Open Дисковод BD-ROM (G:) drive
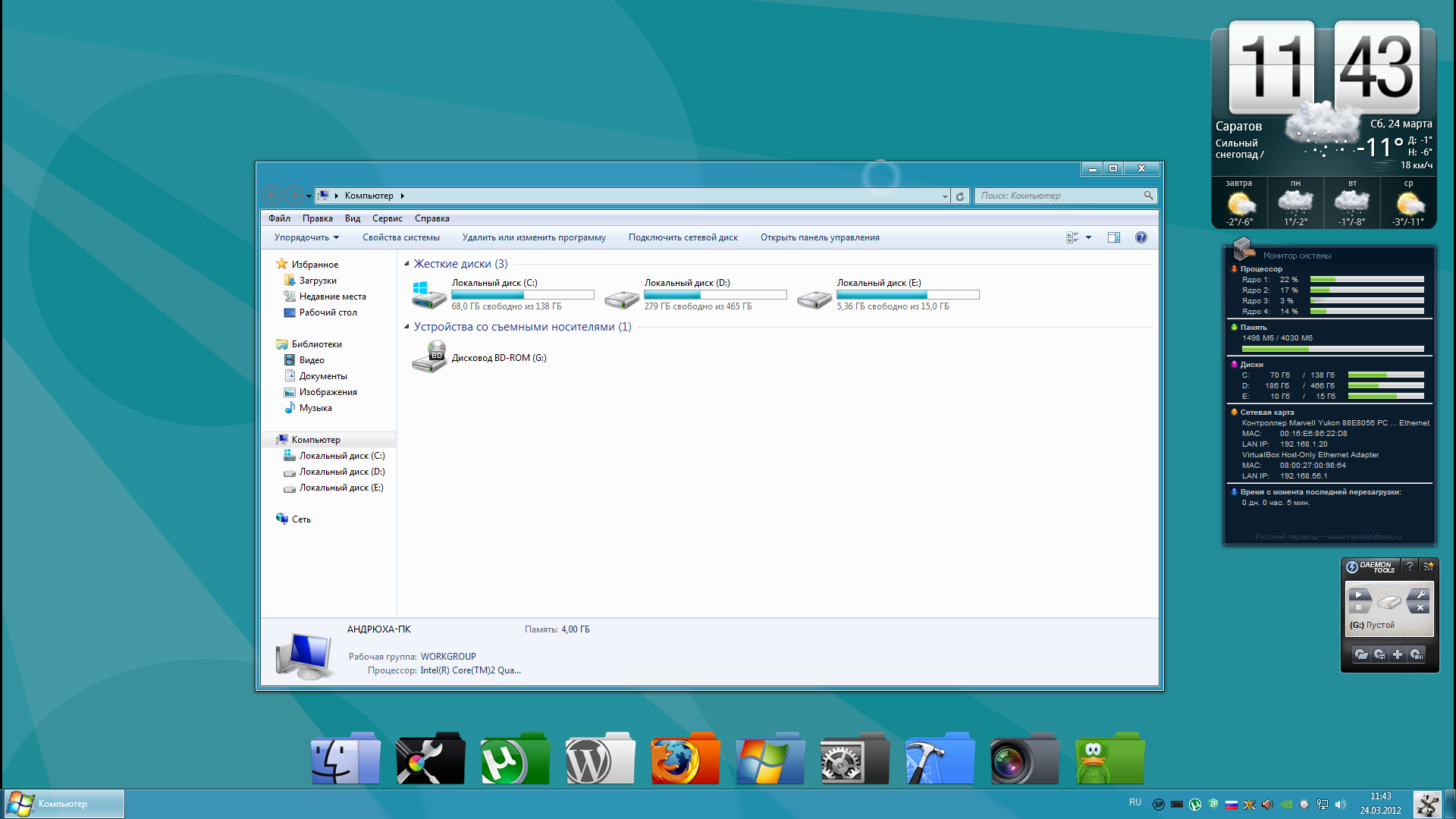Screen dimensions: 1456x819 pos(498,358)
